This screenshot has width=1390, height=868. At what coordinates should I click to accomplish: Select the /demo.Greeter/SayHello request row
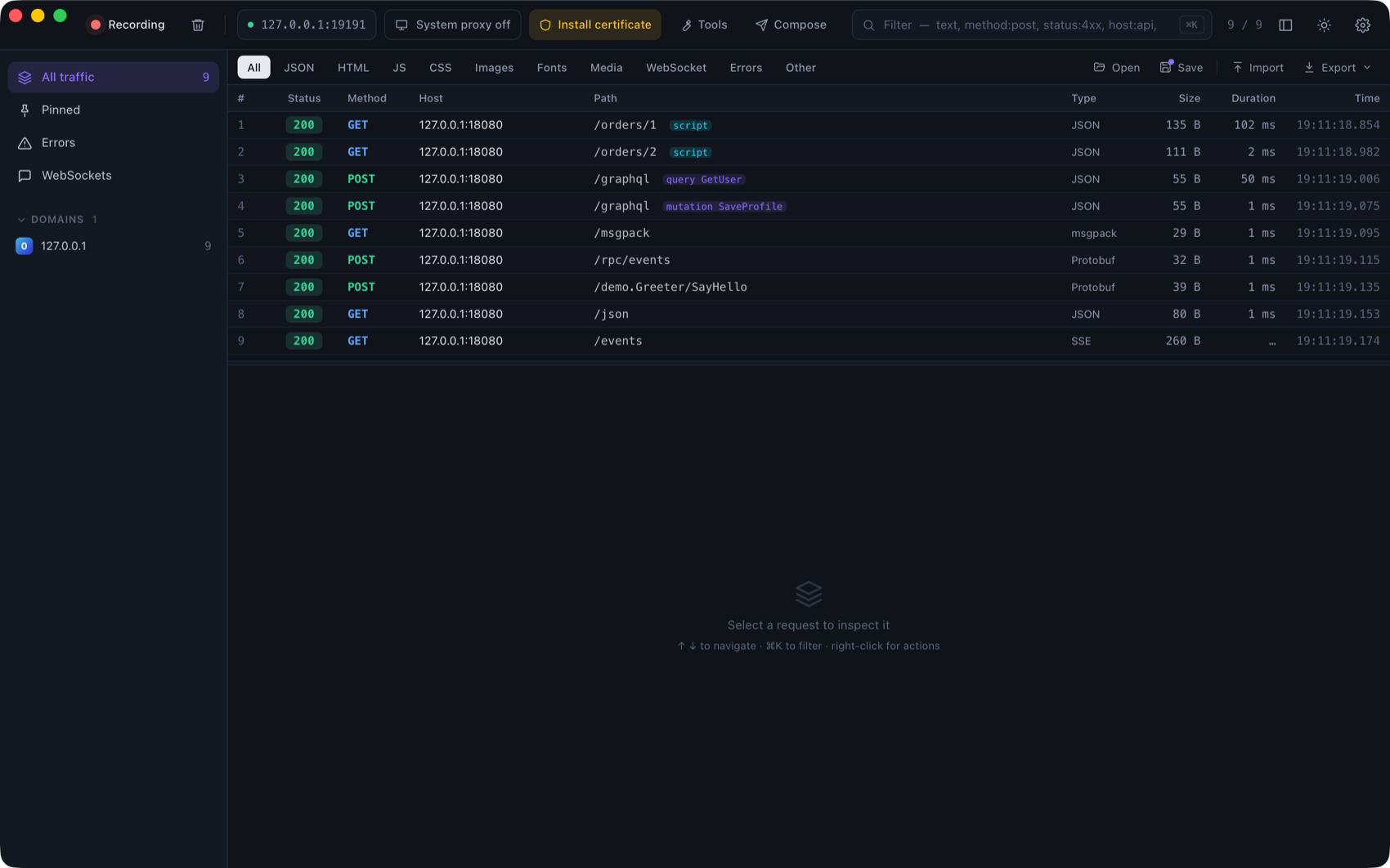click(x=808, y=287)
